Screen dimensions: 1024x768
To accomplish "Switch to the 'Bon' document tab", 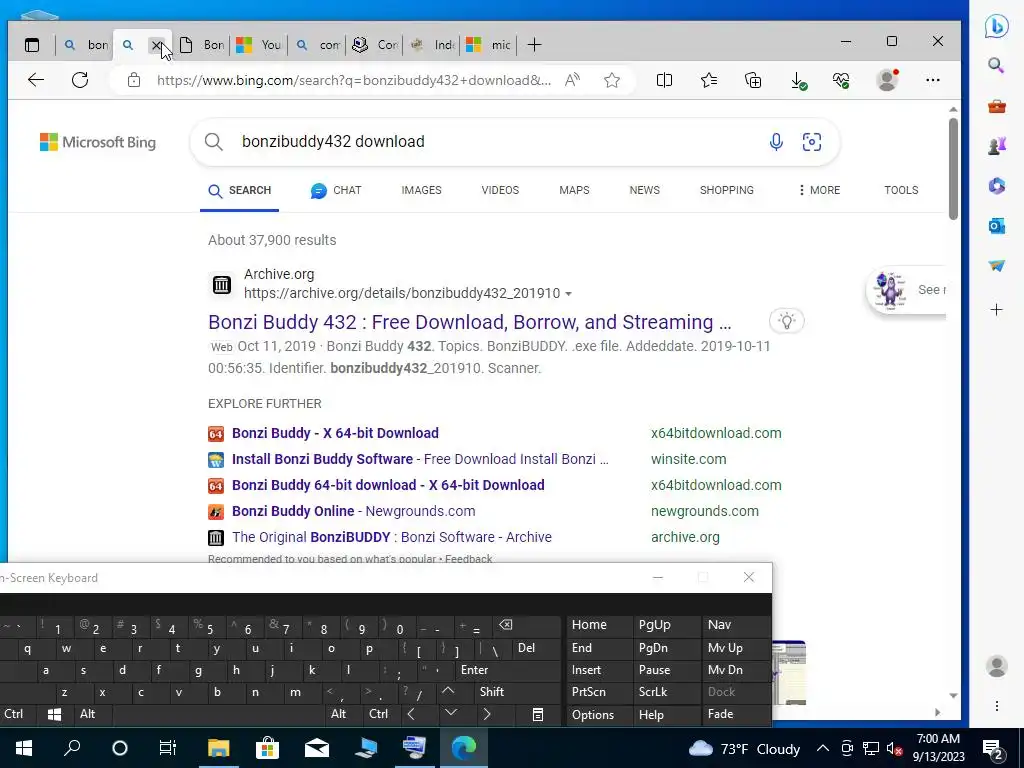I will 202,45.
